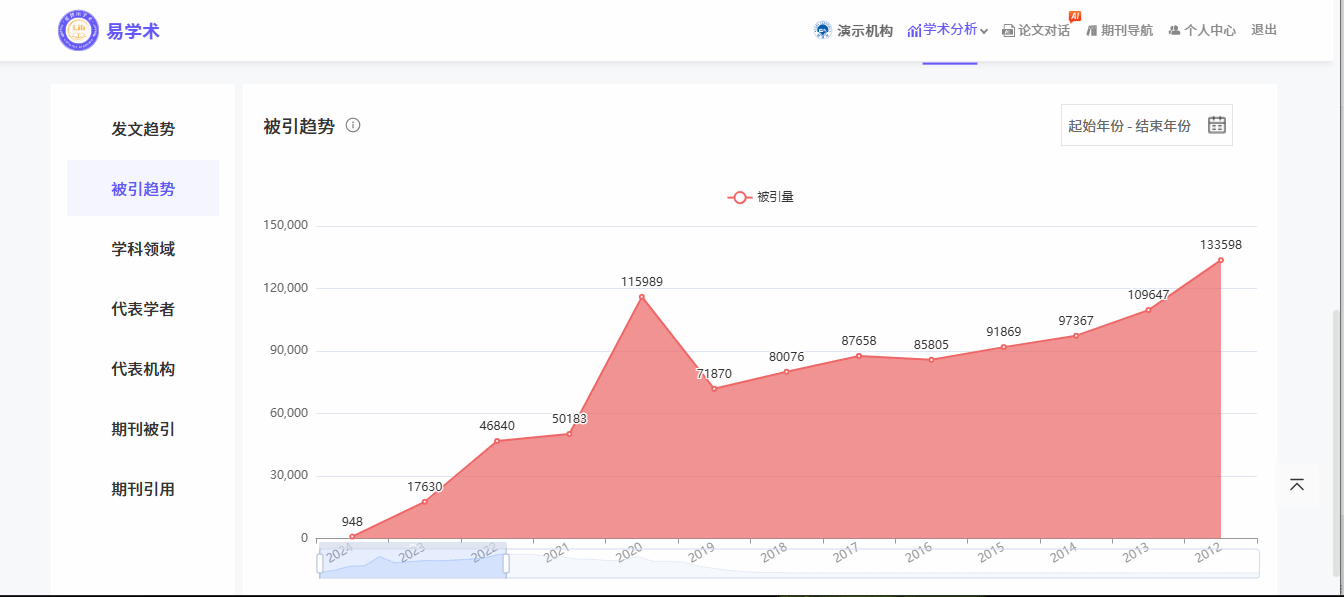
Task: Click the 期刊导航 book icon
Action: click(1091, 31)
